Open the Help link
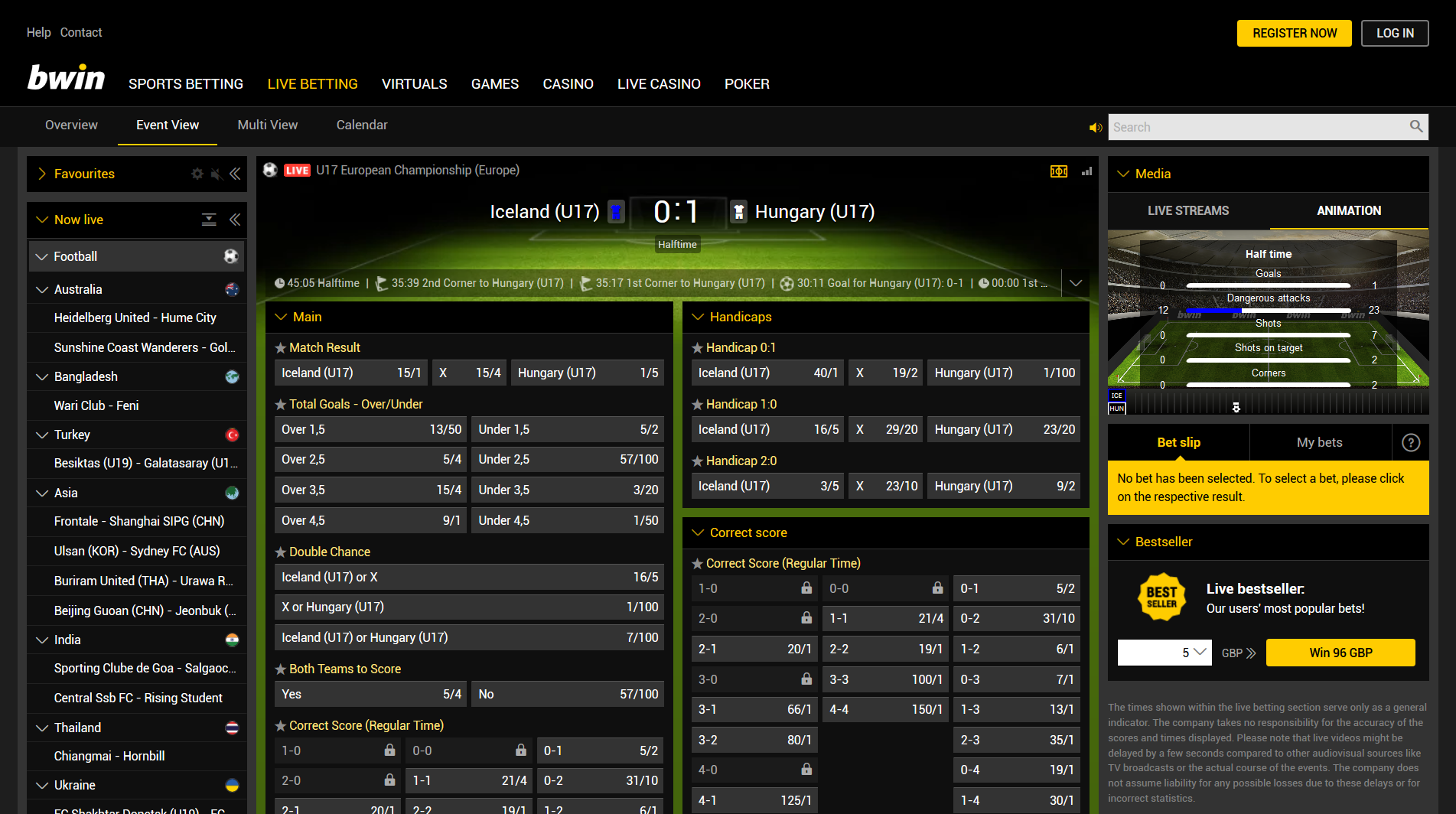Image resolution: width=1456 pixels, height=814 pixels. (x=38, y=32)
